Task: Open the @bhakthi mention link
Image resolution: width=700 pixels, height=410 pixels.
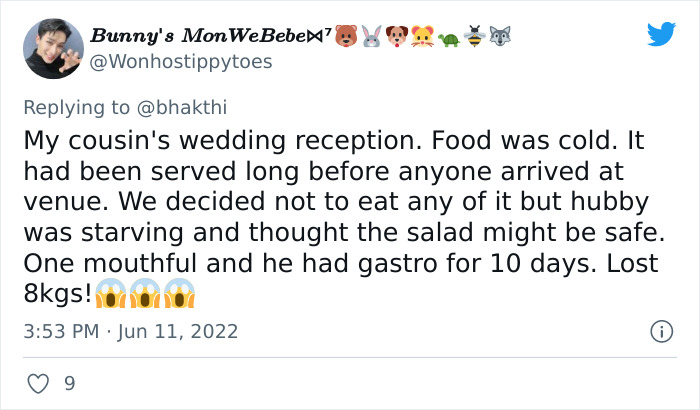Action: [182, 108]
